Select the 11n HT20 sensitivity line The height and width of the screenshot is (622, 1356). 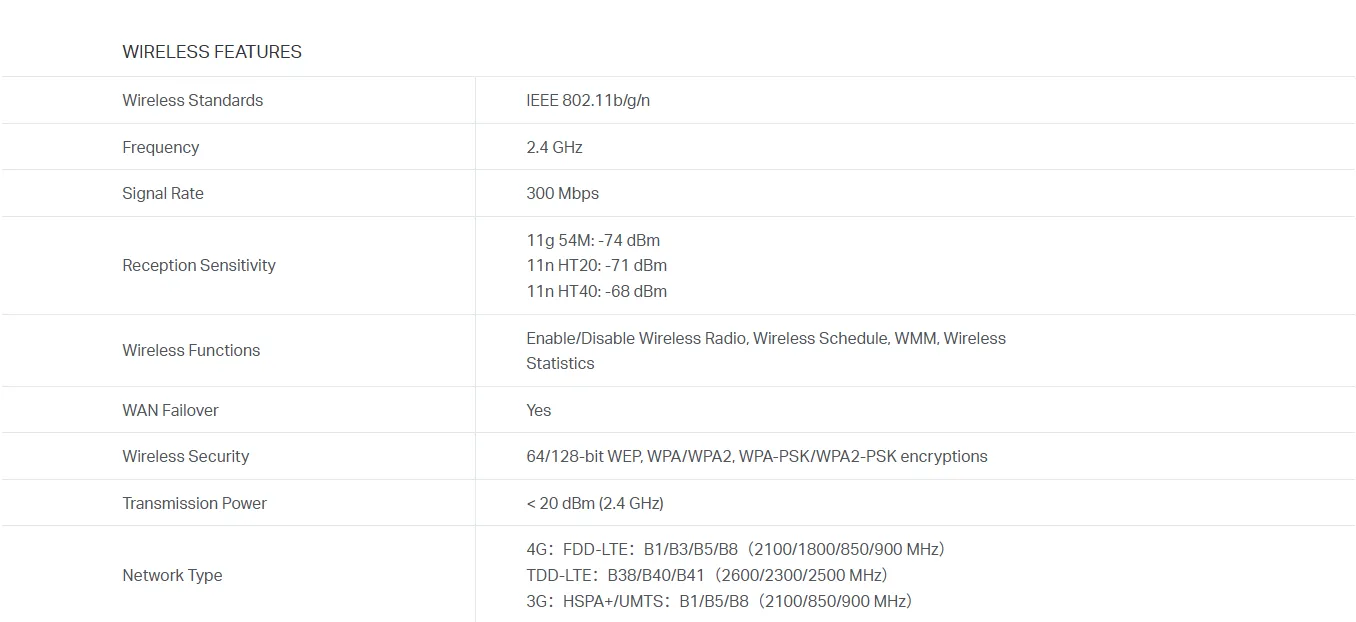597,265
